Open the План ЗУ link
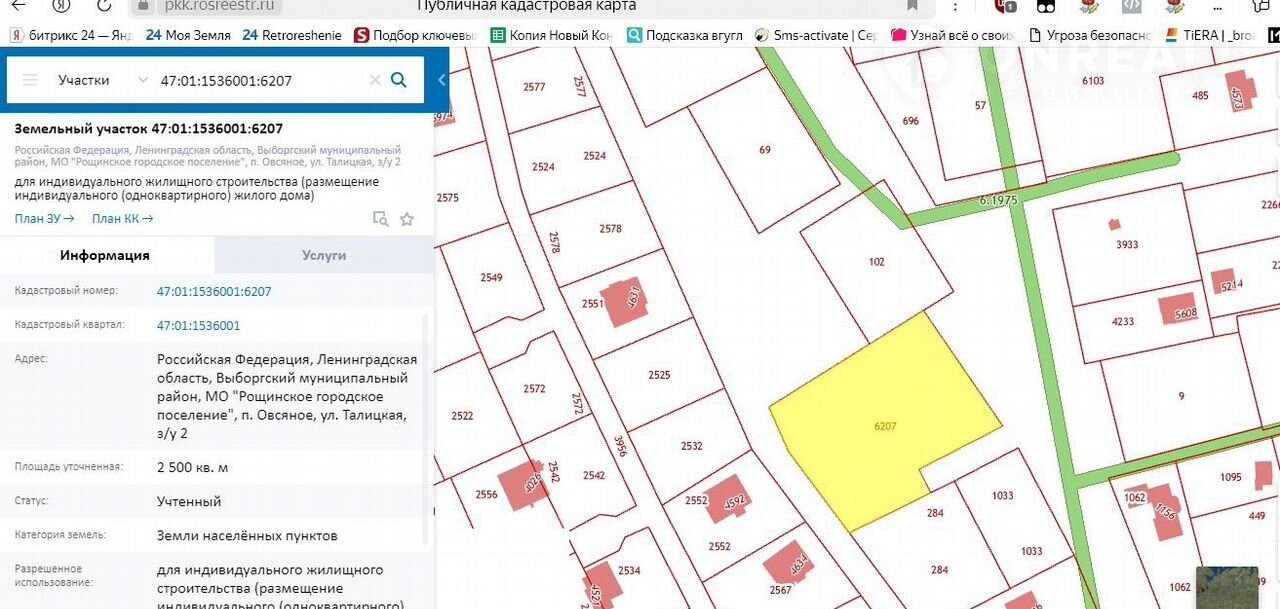 [x=44, y=219]
